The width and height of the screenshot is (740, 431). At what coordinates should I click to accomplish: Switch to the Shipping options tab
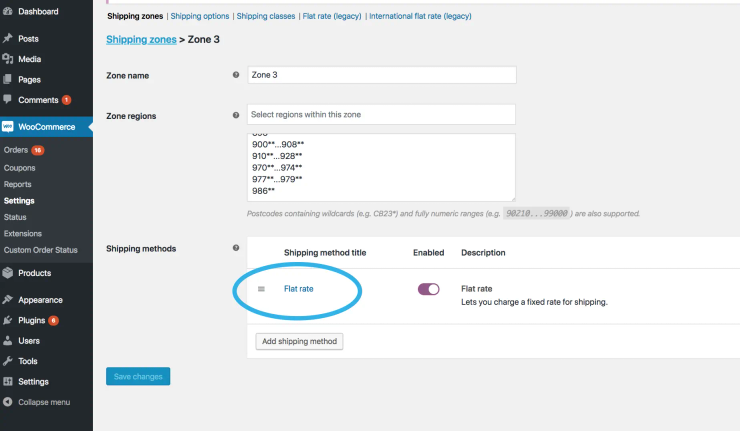tap(199, 17)
